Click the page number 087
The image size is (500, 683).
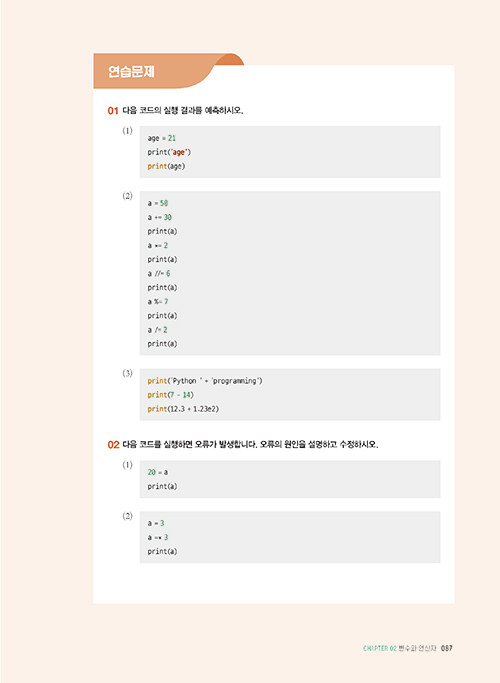pos(446,648)
